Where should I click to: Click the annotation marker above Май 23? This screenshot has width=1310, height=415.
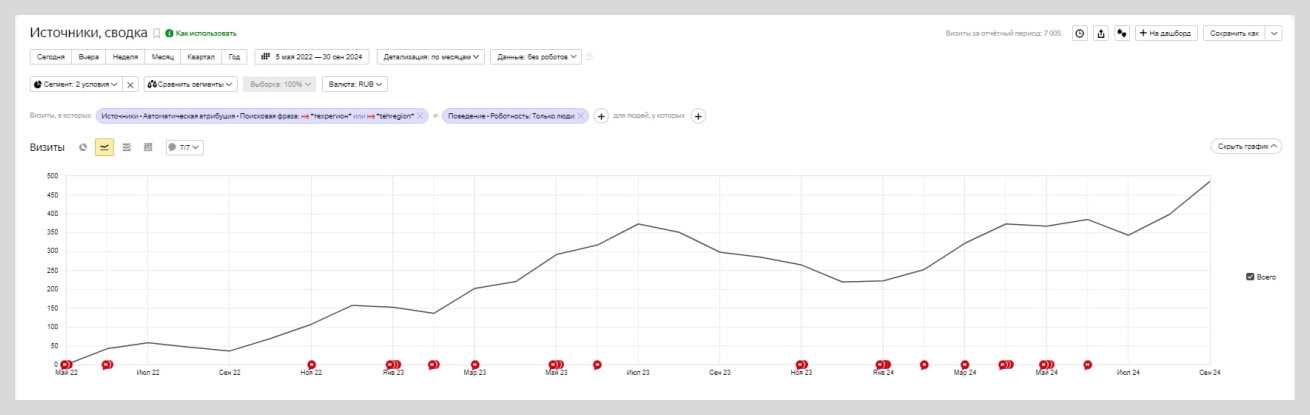[x=556, y=365]
